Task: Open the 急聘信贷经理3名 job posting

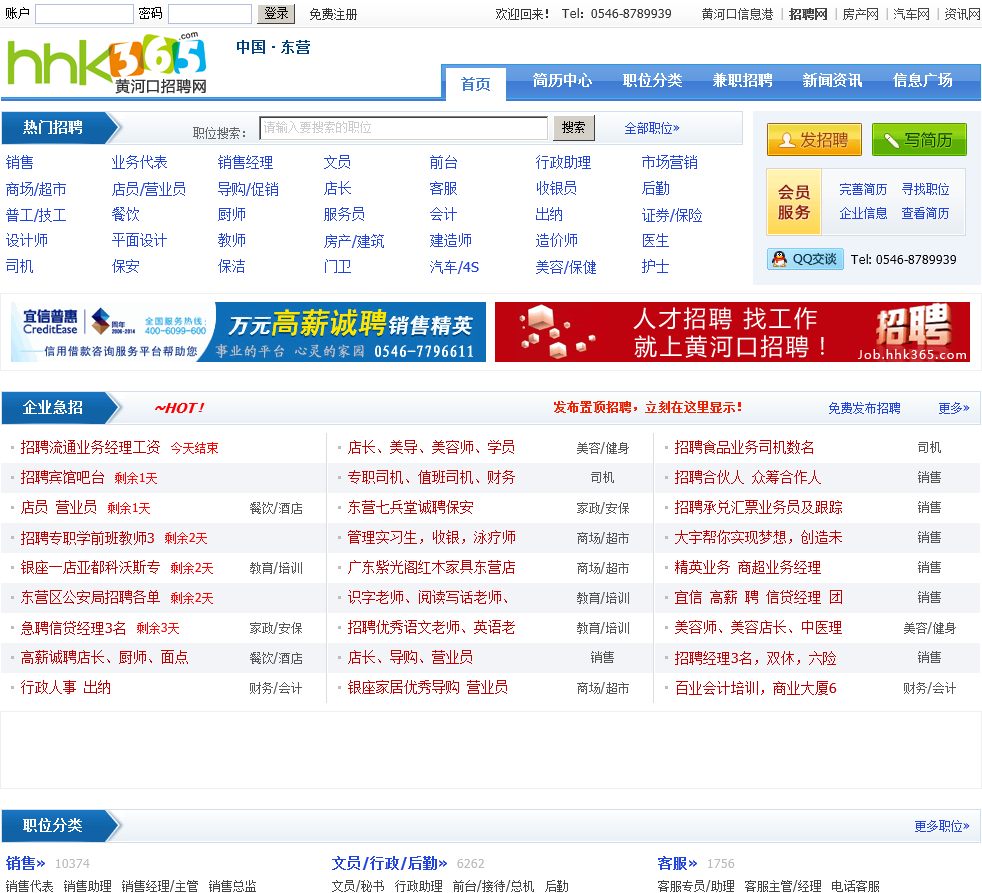Action: tap(73, 627)
